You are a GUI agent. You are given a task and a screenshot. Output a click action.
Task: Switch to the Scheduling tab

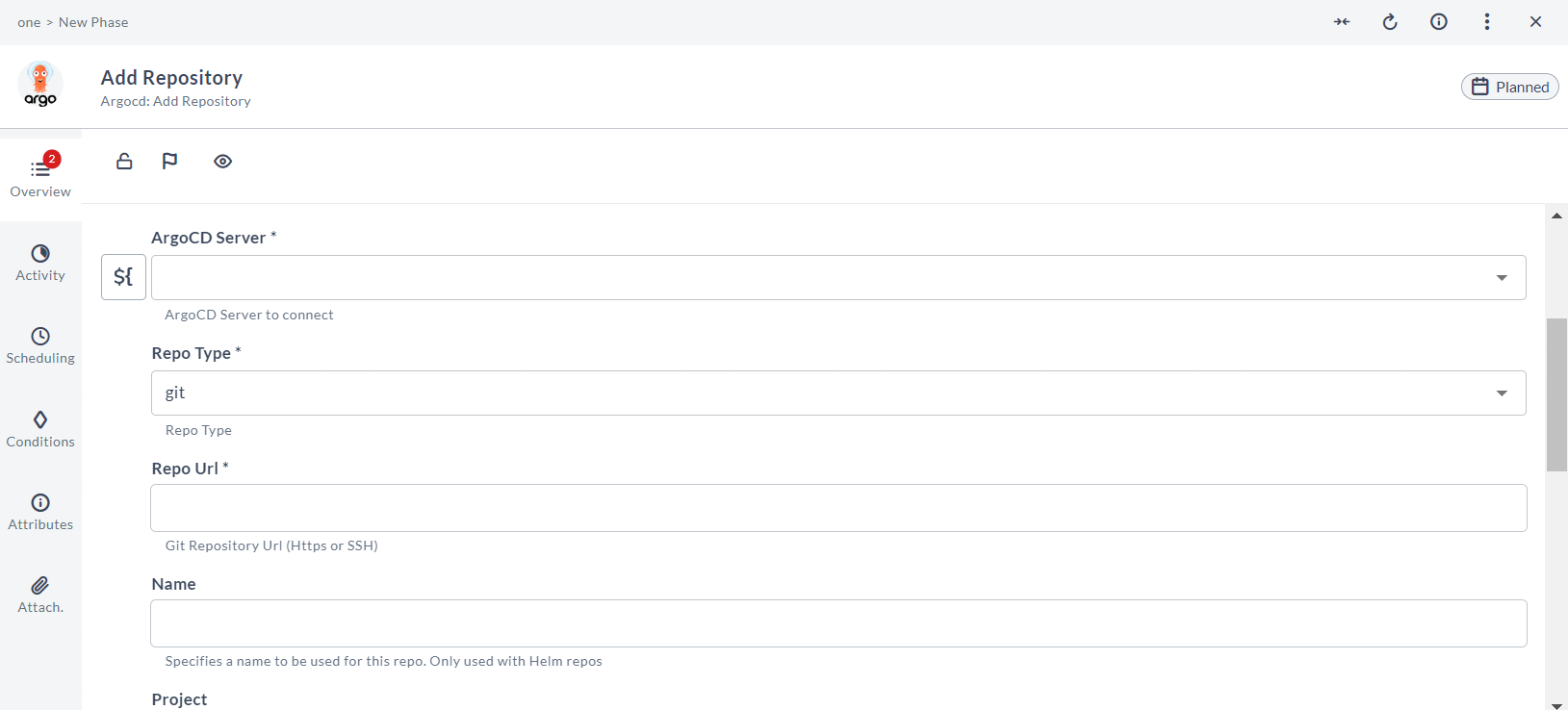tap(40, 345)
